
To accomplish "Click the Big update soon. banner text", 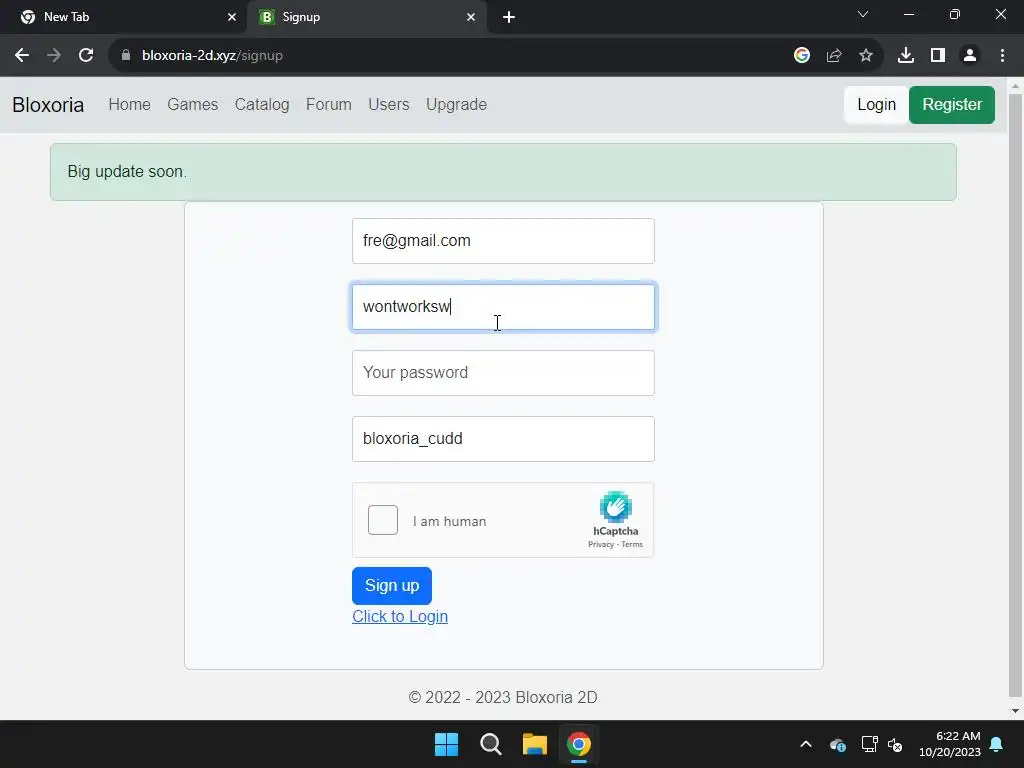I will 127,172.
